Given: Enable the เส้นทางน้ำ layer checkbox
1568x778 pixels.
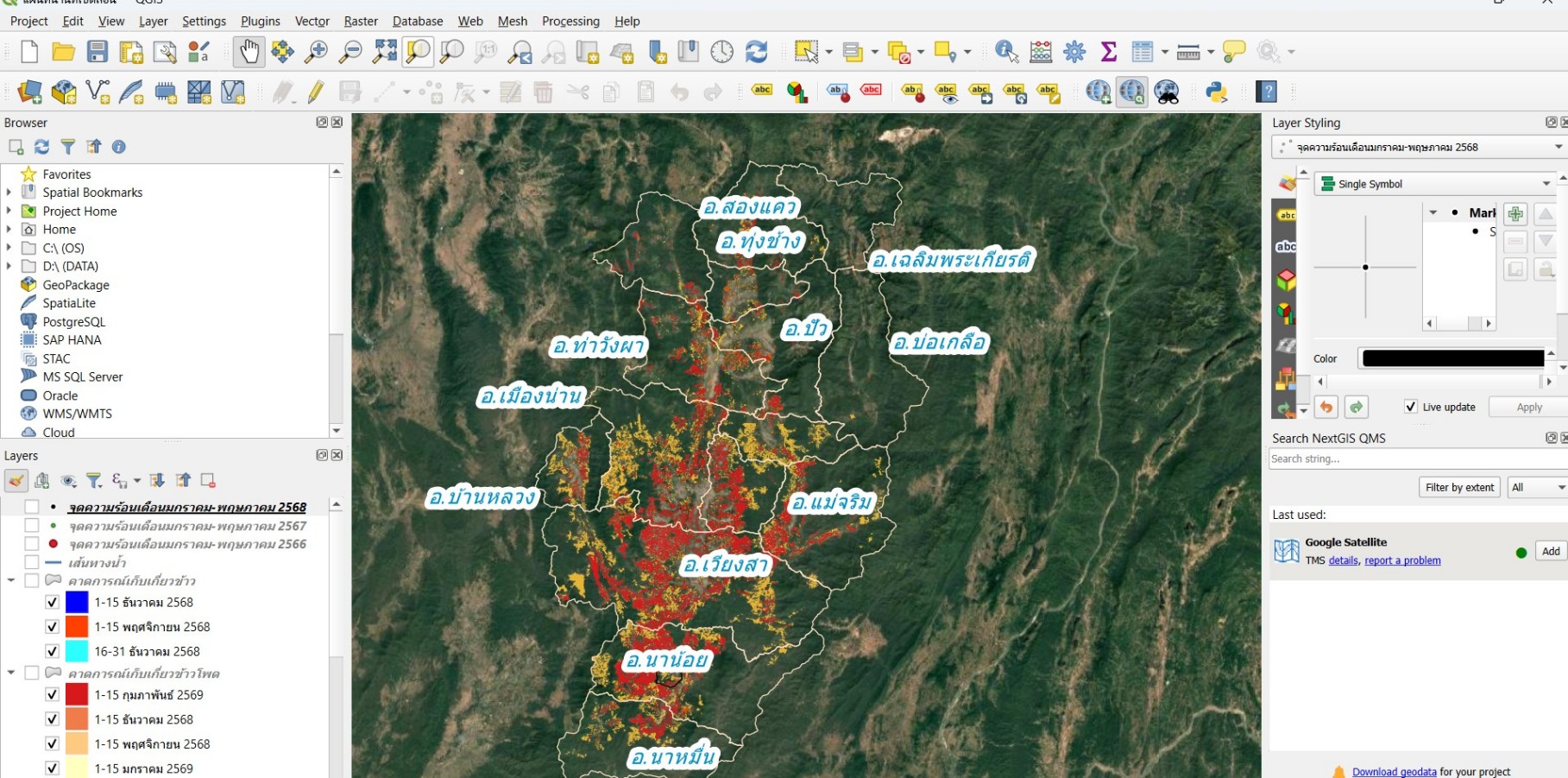Looking at the screenshot, I should click(32, 562).
